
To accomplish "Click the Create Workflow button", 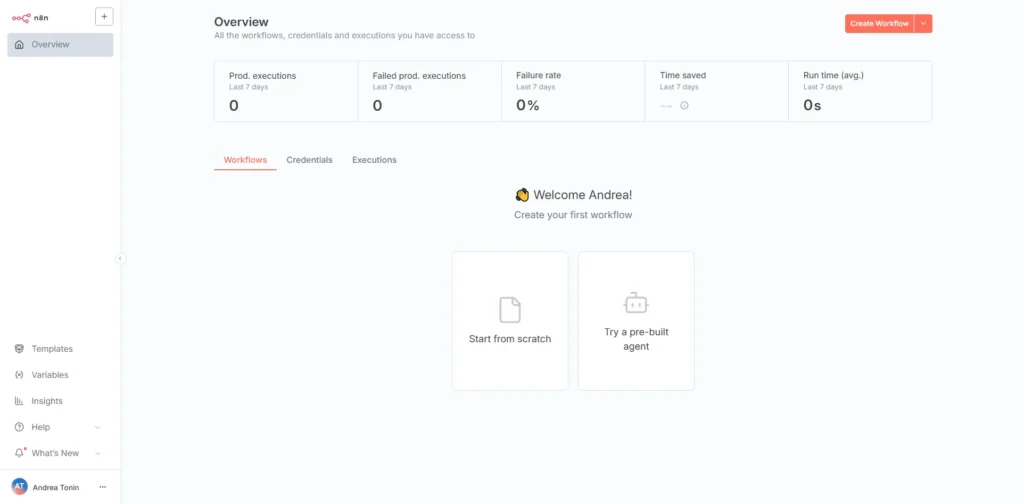I will [x=879, y=24].
